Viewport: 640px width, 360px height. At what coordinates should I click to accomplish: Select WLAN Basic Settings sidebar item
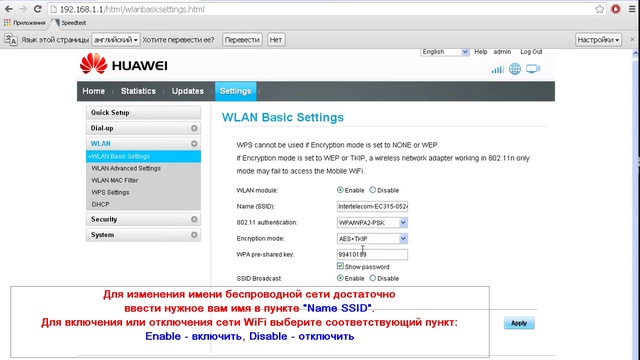coord(143,156)
